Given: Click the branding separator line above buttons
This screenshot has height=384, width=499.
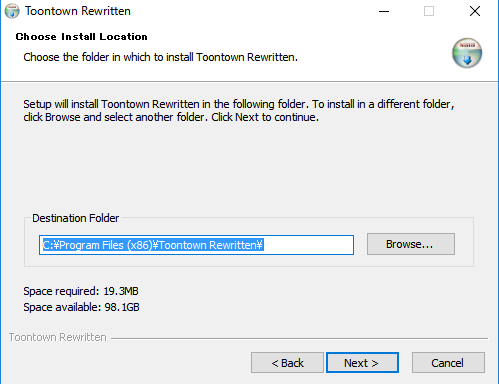Looking at the screenshot, I should 299,338.
